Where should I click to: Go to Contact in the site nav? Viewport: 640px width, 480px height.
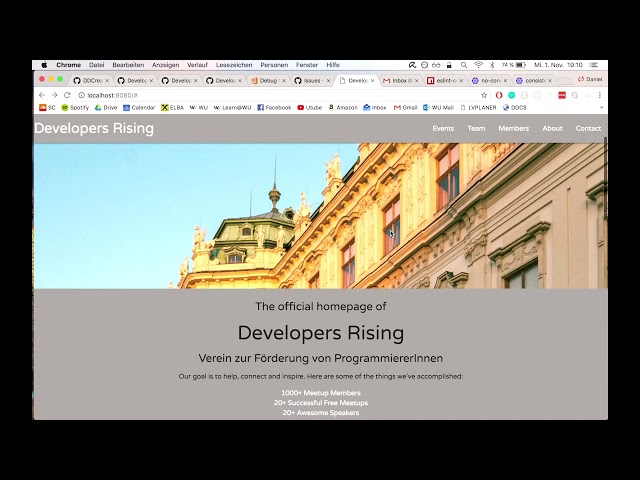tap(588, 128)
